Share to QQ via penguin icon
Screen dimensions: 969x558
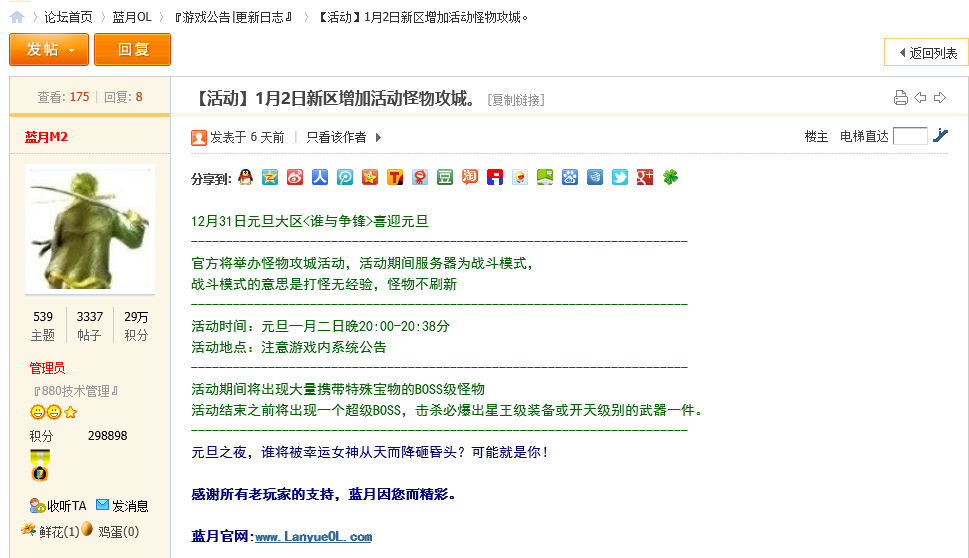pos(245,177)
